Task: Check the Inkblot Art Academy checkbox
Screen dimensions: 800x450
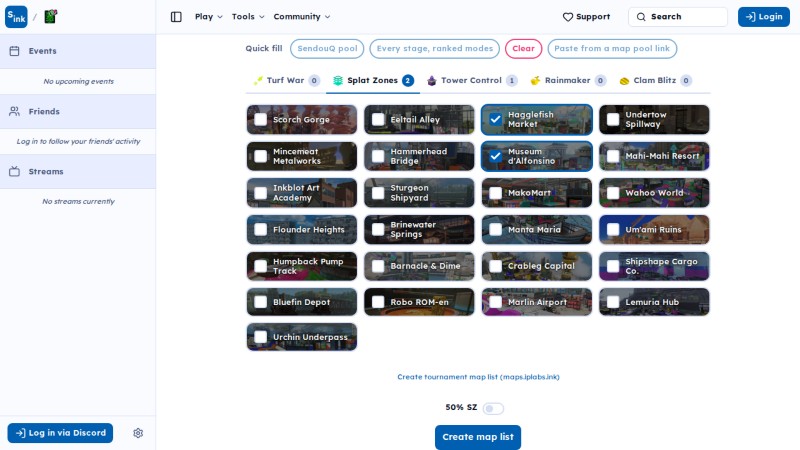Action: tap(261, 193)
